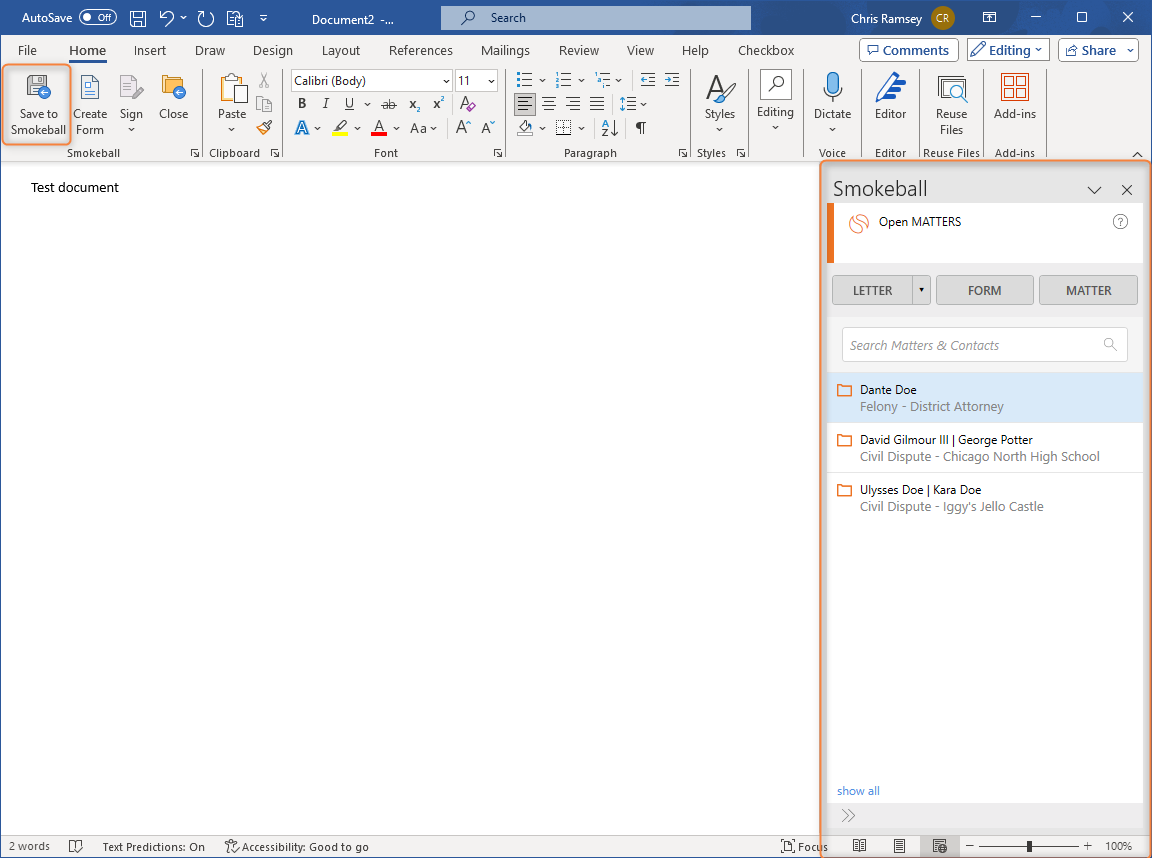
Task: Click the FORM button
Action: (984, 290)
